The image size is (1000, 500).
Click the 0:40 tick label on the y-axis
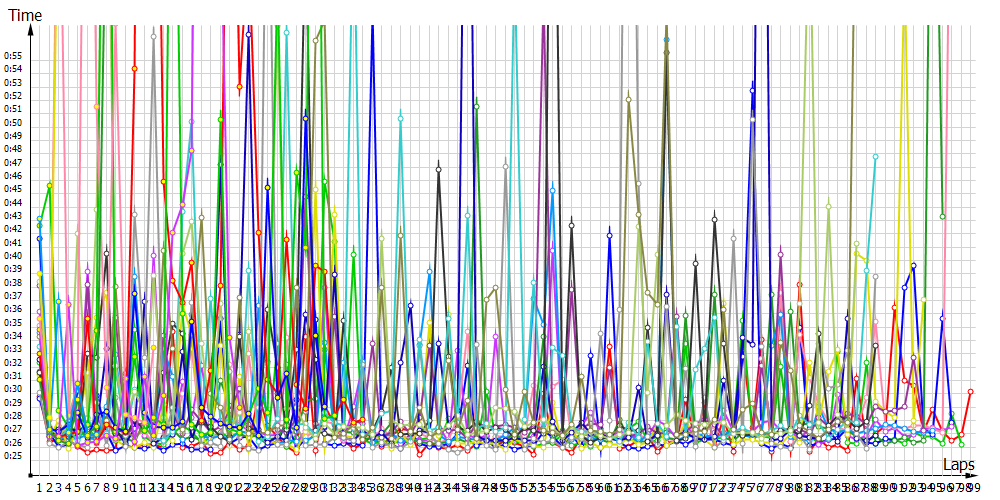tap(13, 255)
